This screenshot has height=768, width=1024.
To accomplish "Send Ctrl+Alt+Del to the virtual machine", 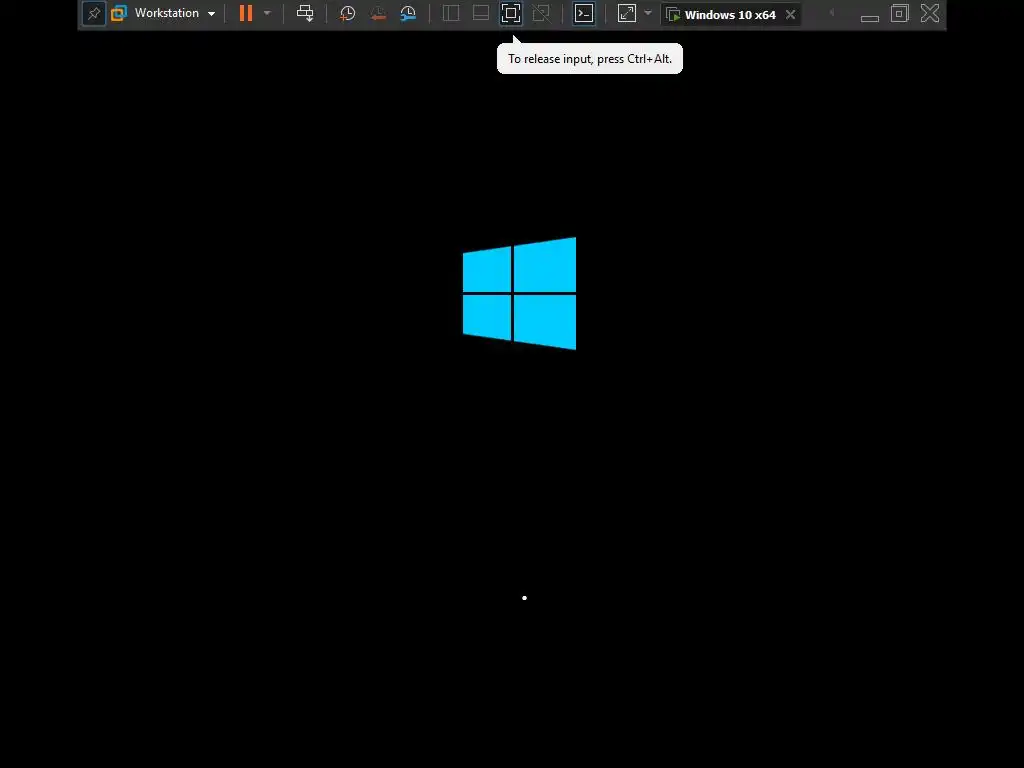I will (x=305, y=13).
